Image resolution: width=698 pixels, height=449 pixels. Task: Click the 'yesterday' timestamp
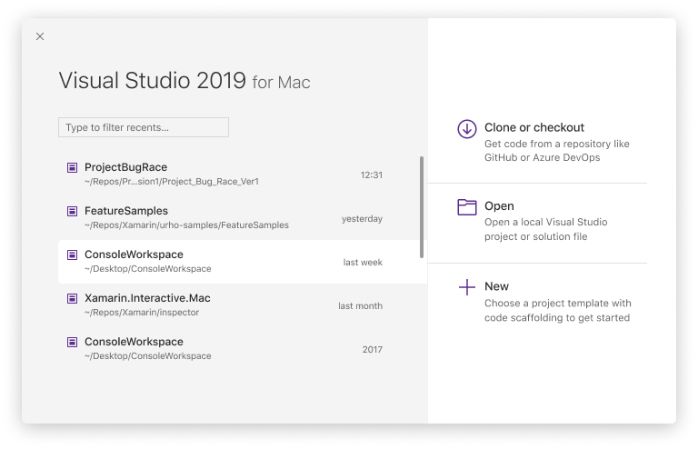point(362,219)
